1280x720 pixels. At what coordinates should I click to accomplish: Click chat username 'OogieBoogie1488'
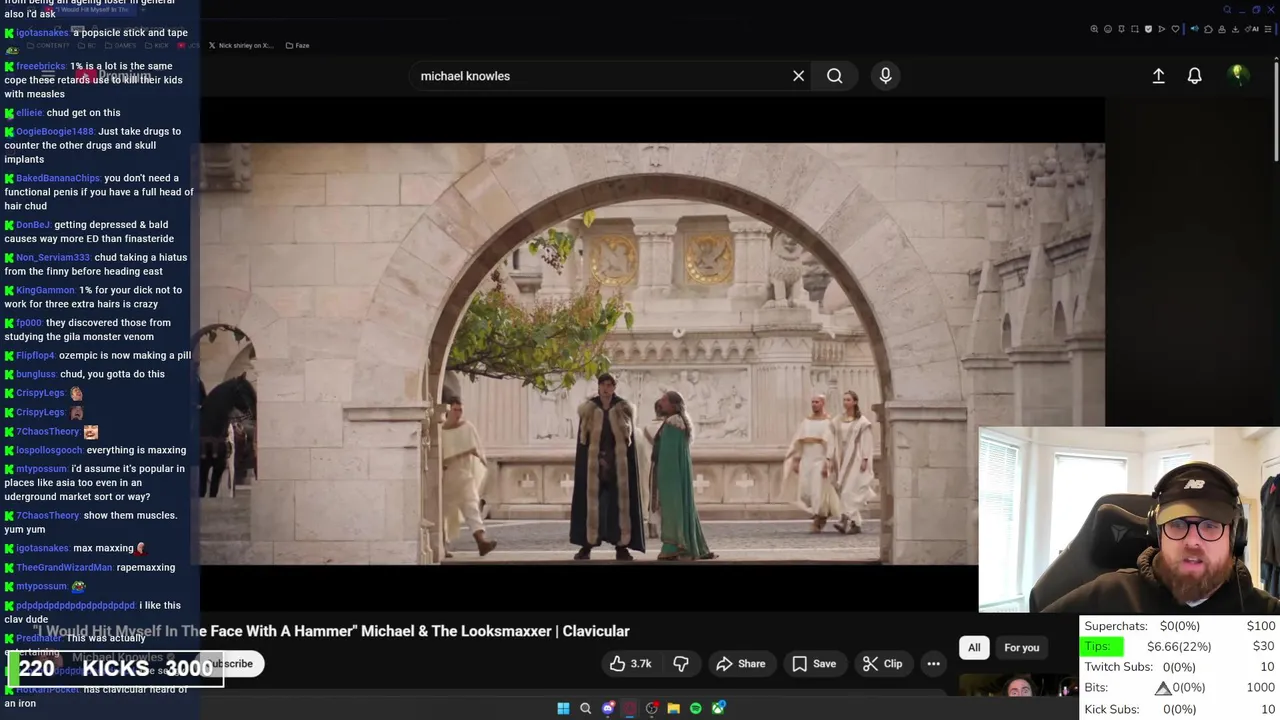tap(54, 131)
